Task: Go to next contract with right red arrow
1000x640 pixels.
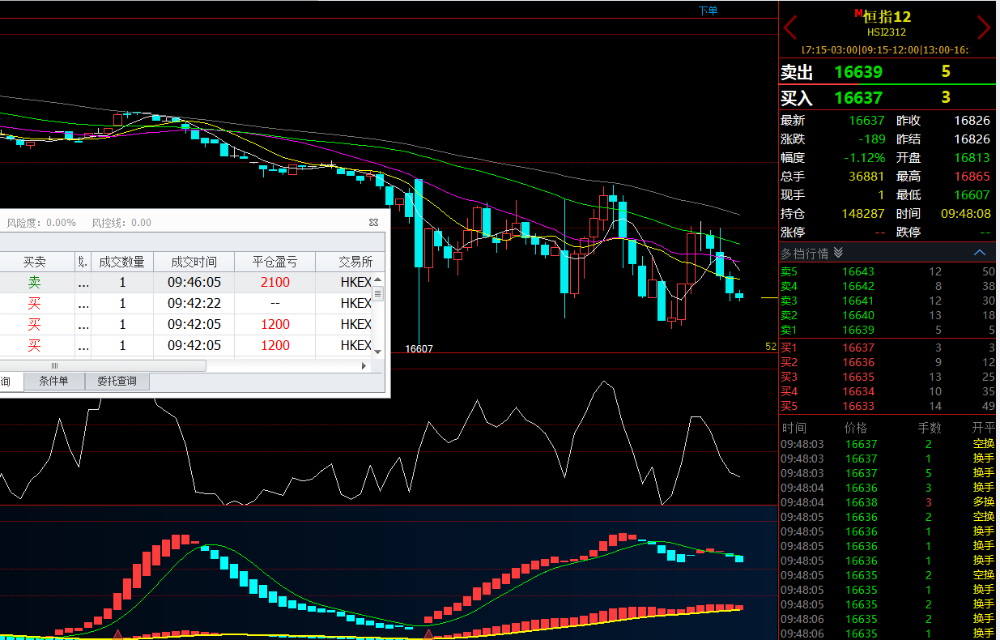Action: [983, 27]
